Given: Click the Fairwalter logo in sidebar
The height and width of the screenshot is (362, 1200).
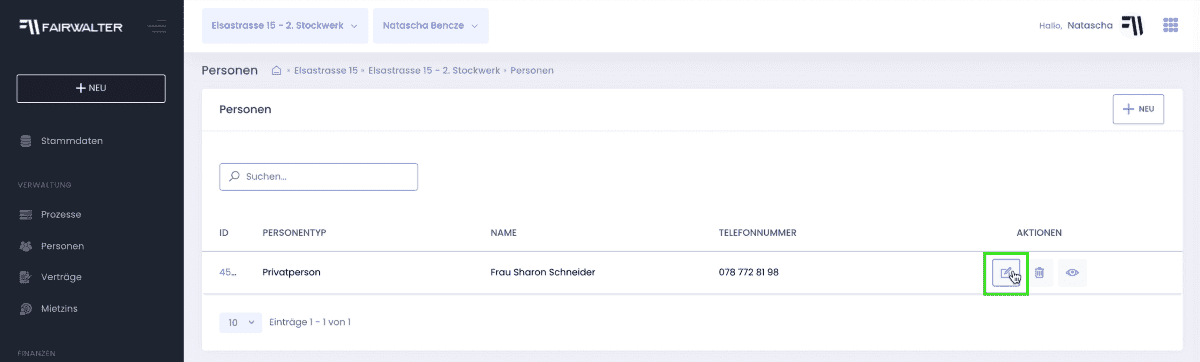Looking at the screenshot, I should (x=71, y=26).
